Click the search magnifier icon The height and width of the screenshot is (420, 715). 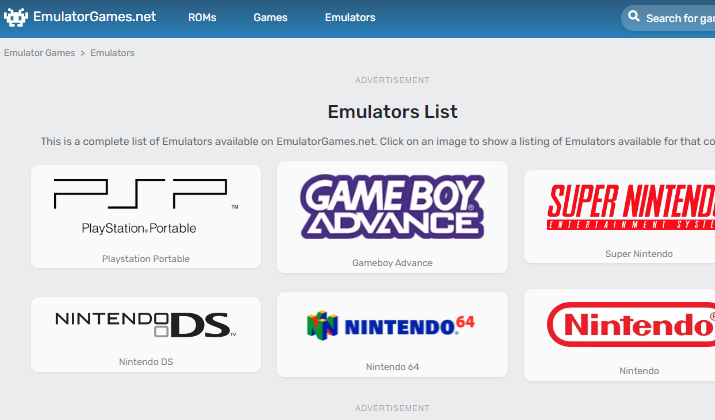click(634, 17)
